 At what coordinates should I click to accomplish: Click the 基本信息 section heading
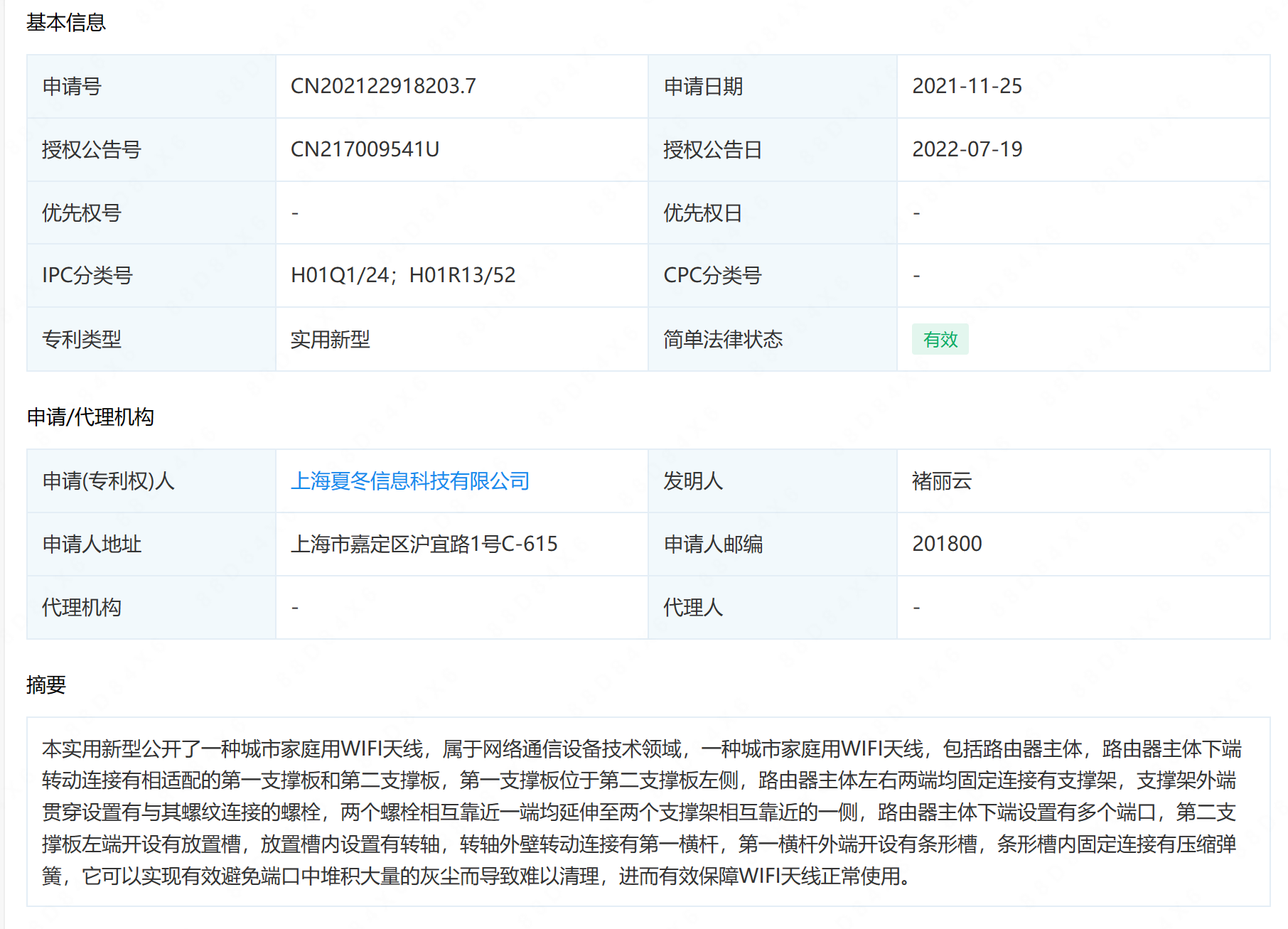[66, 23]
